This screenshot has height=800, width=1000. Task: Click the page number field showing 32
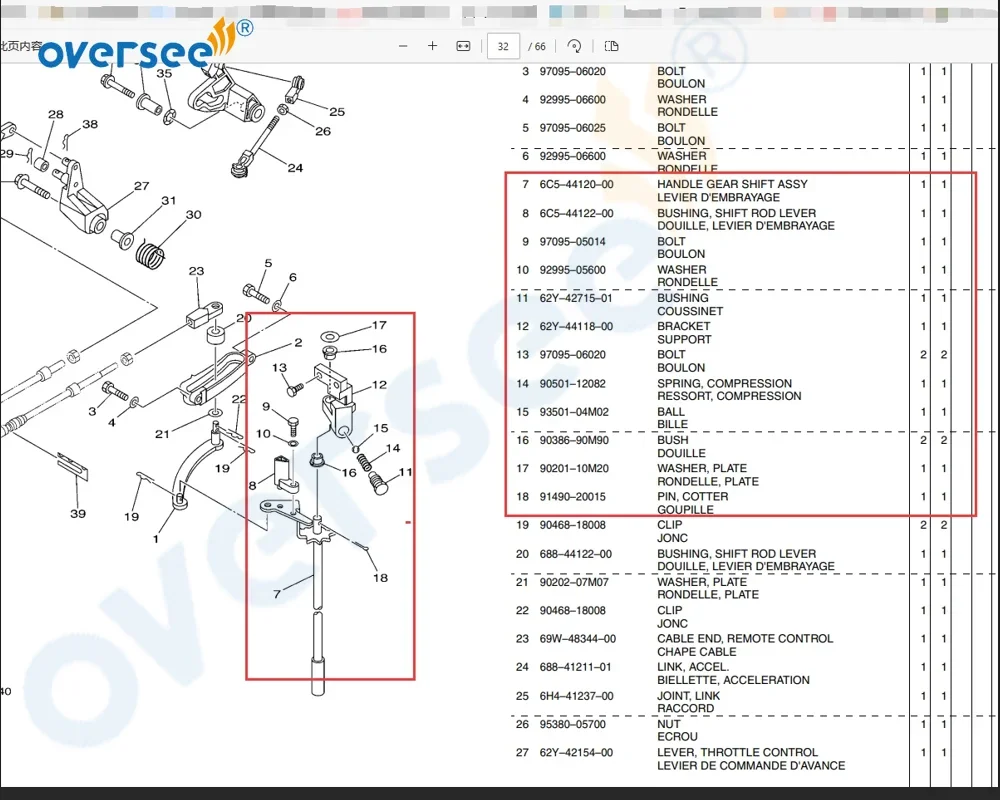coord(503,46)
